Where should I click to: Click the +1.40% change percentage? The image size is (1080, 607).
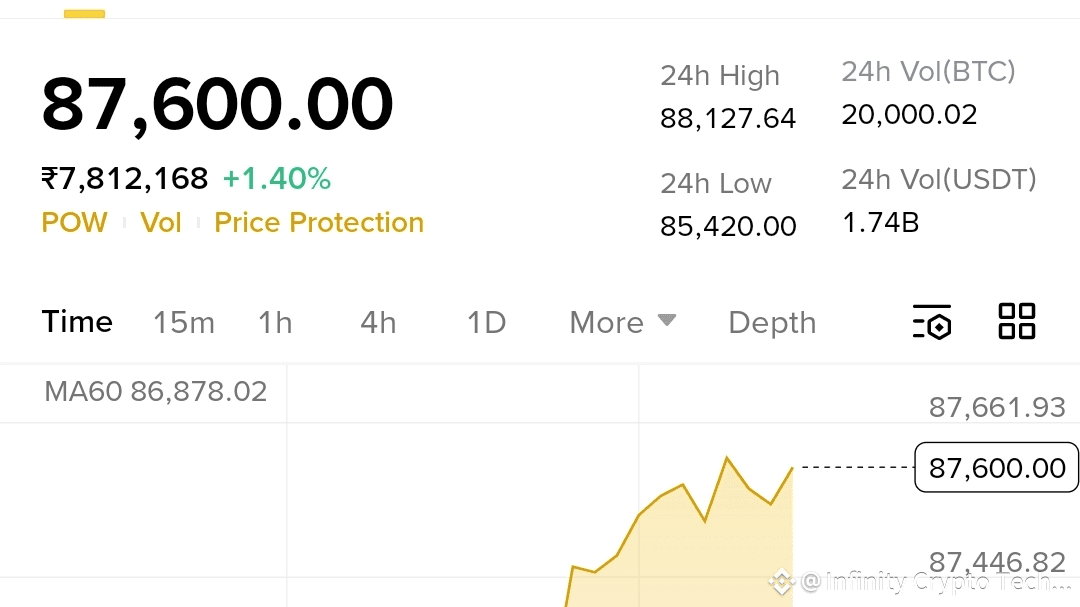tap(277, 178)
